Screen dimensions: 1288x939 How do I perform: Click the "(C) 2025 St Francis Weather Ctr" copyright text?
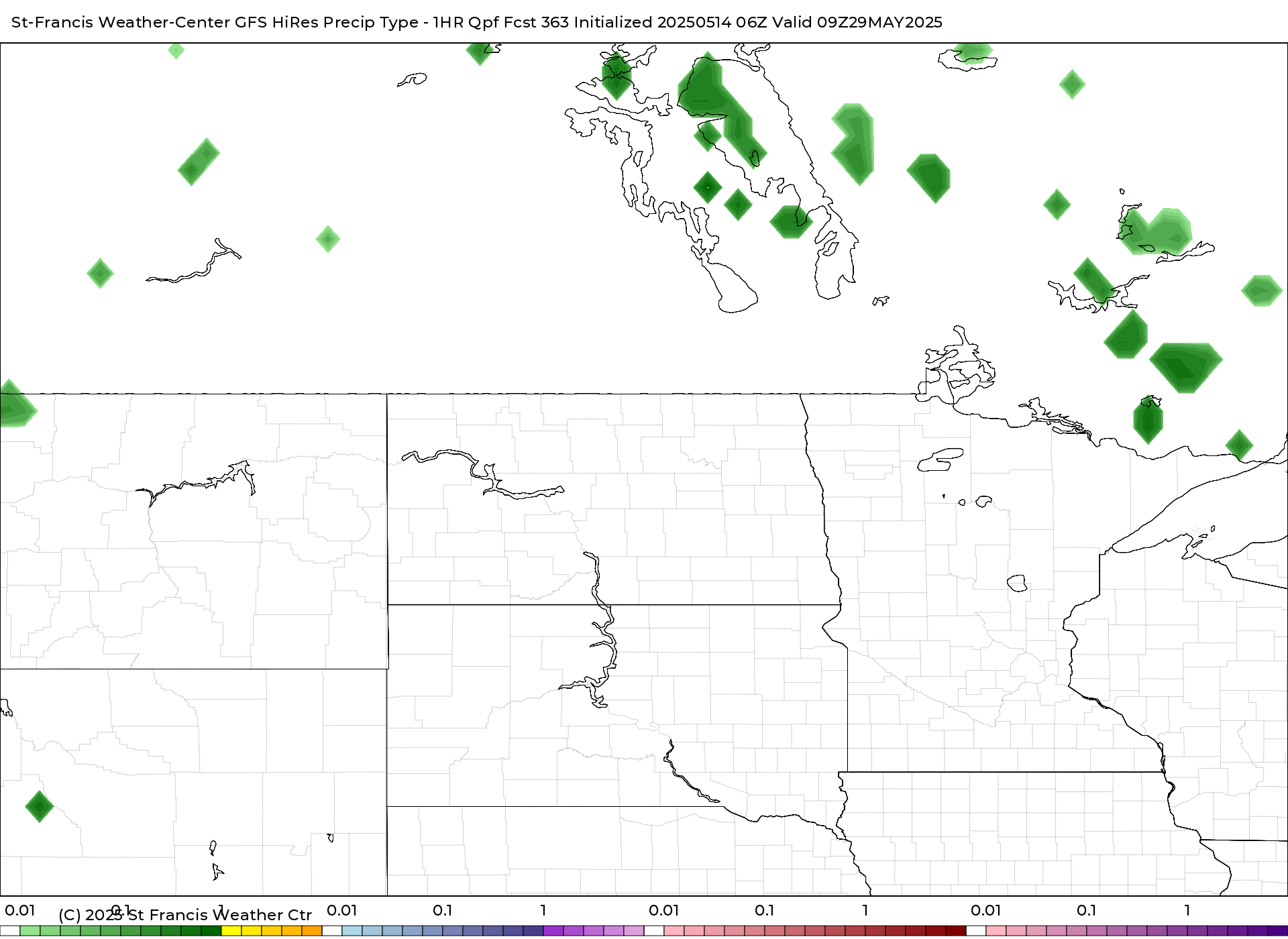click(185, 915)
